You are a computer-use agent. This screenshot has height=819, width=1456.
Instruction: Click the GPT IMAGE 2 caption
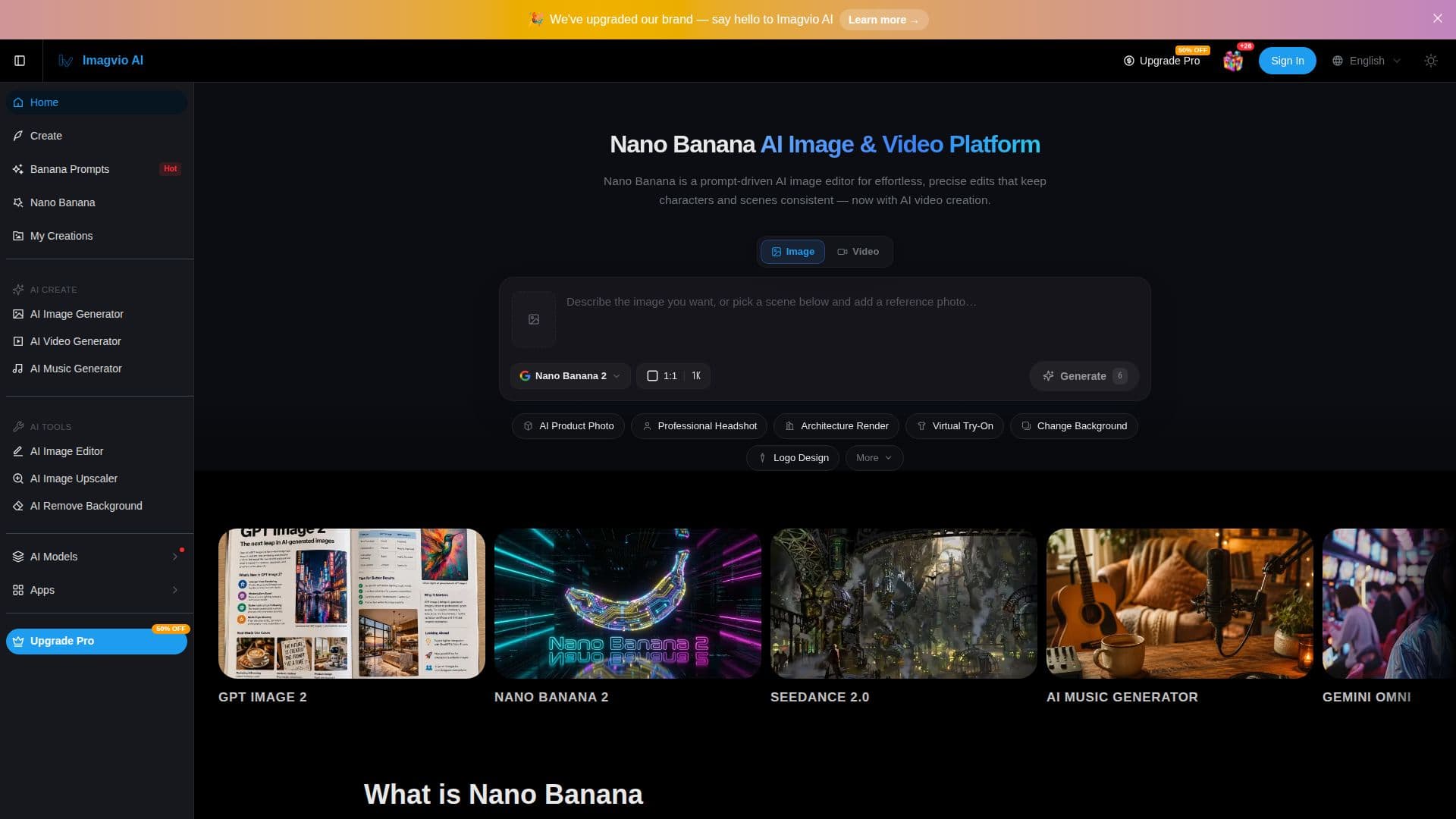262,697
